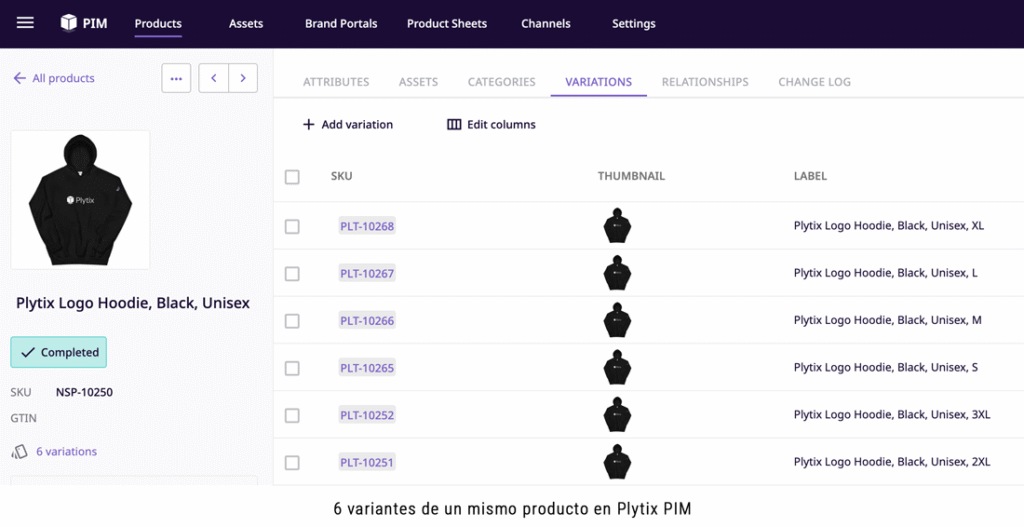The image size is (1024, 527).
Task: Open SKU link PLT-10252
Action: 367,415
